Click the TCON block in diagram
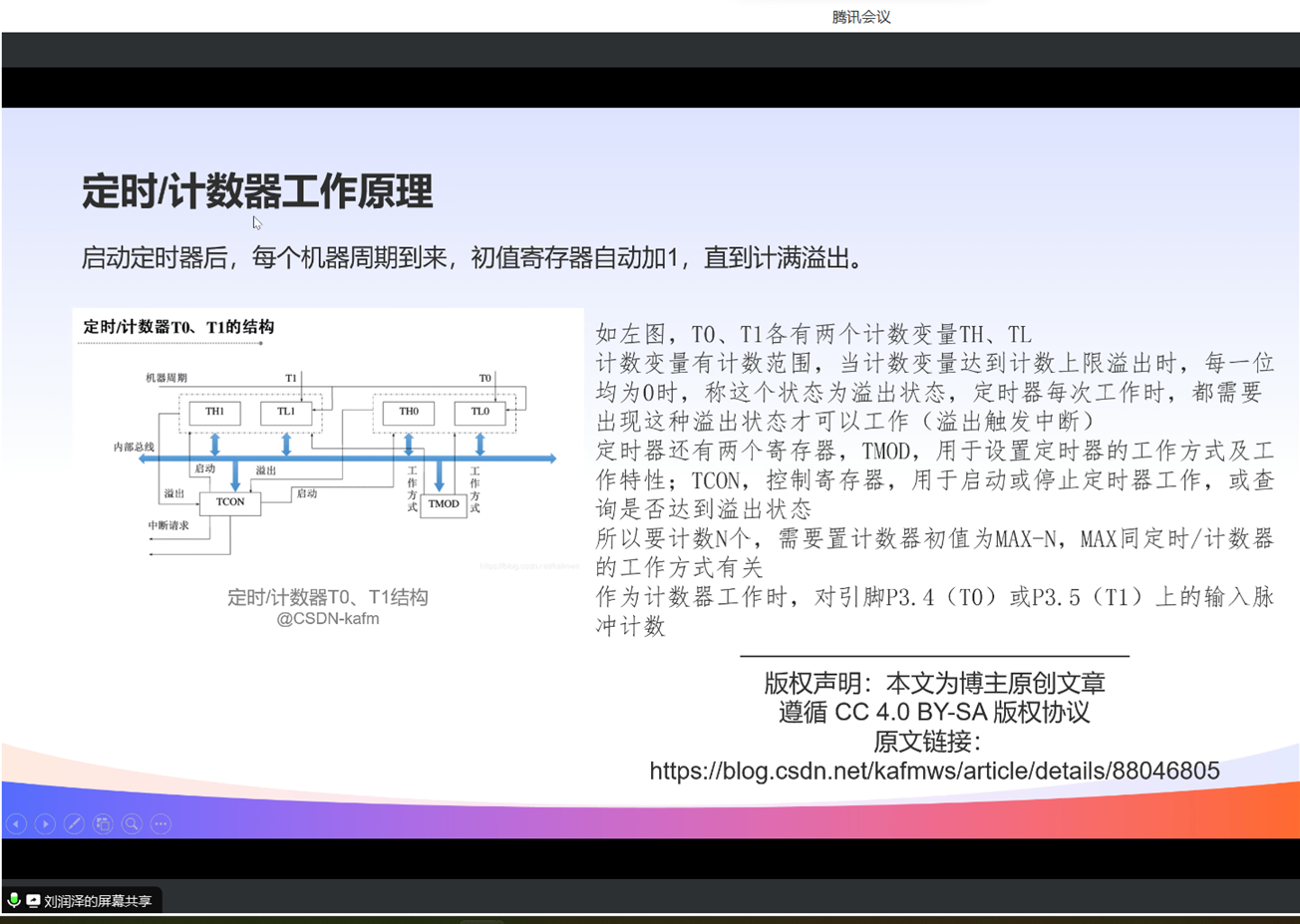This screenshot has width=1300, height=924. pos(230,502)
